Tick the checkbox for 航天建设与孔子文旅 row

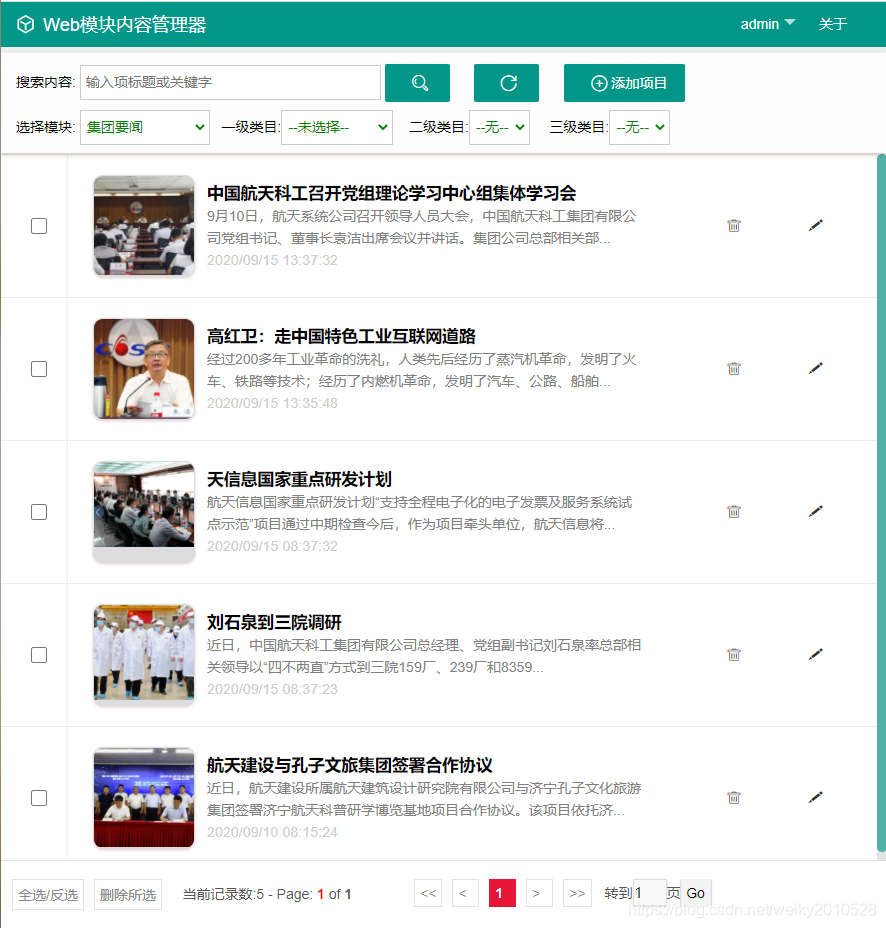pos(39,798)
